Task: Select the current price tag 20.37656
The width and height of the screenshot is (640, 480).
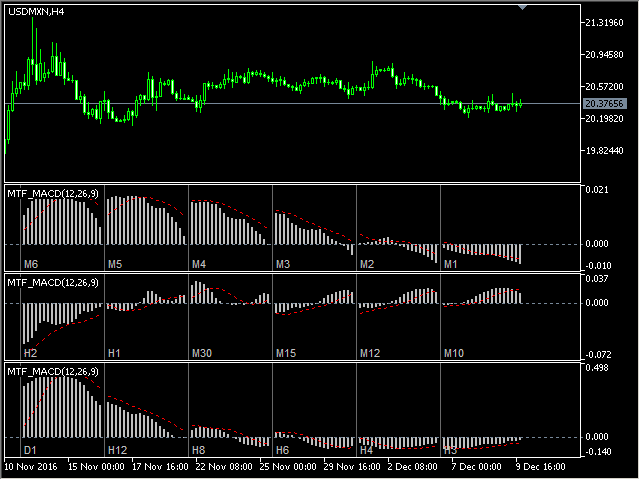Action: pyautogui.click(x=606, y=103)
